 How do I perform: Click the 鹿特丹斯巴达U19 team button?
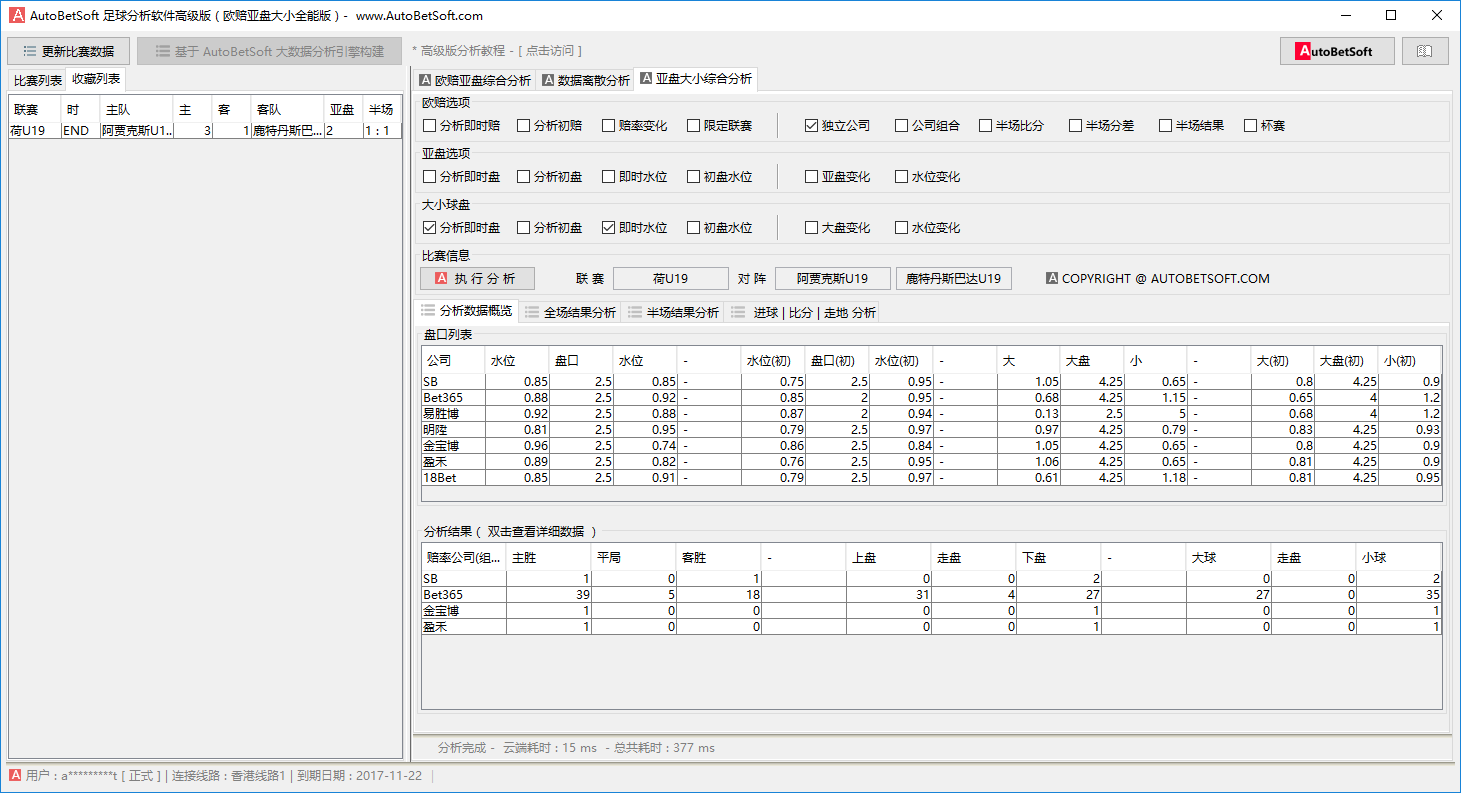click(954, 279)
